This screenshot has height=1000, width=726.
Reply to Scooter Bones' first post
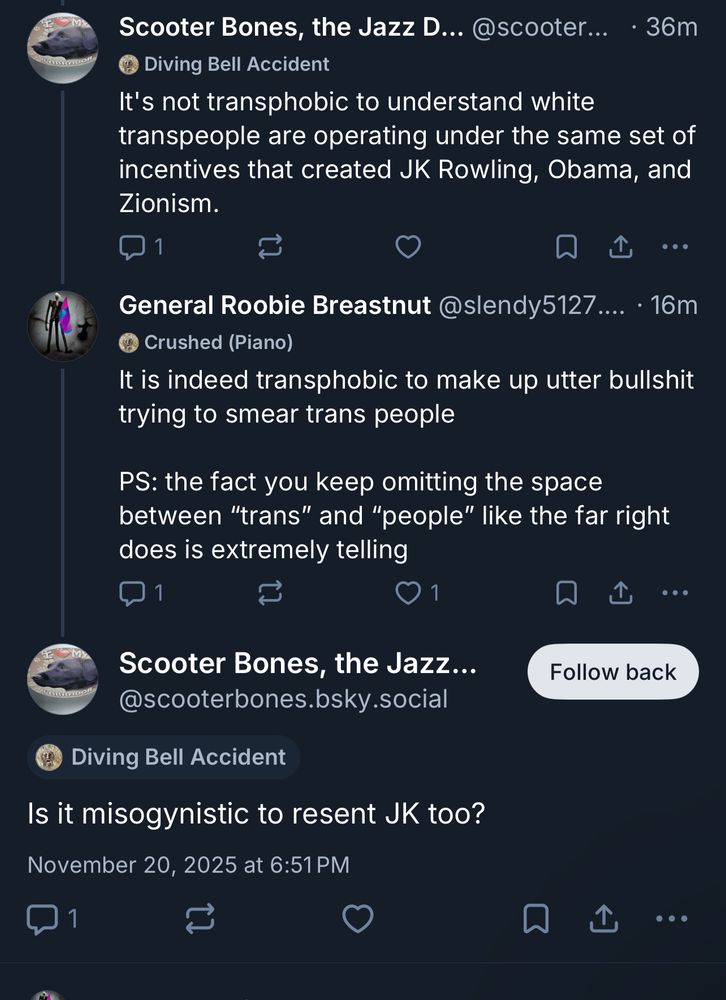point(133,247)
